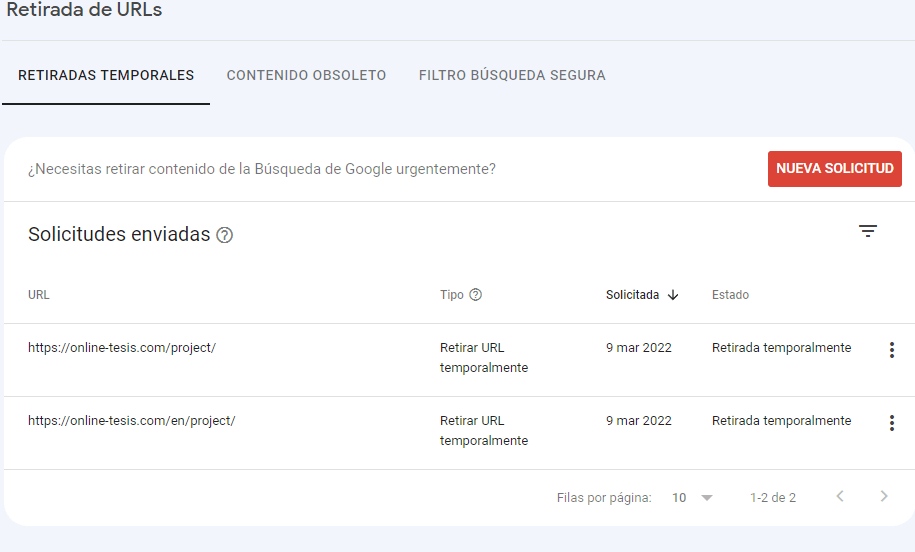Open the https://online-tesis.com/project/ URL entry

(x=122, y=348)
